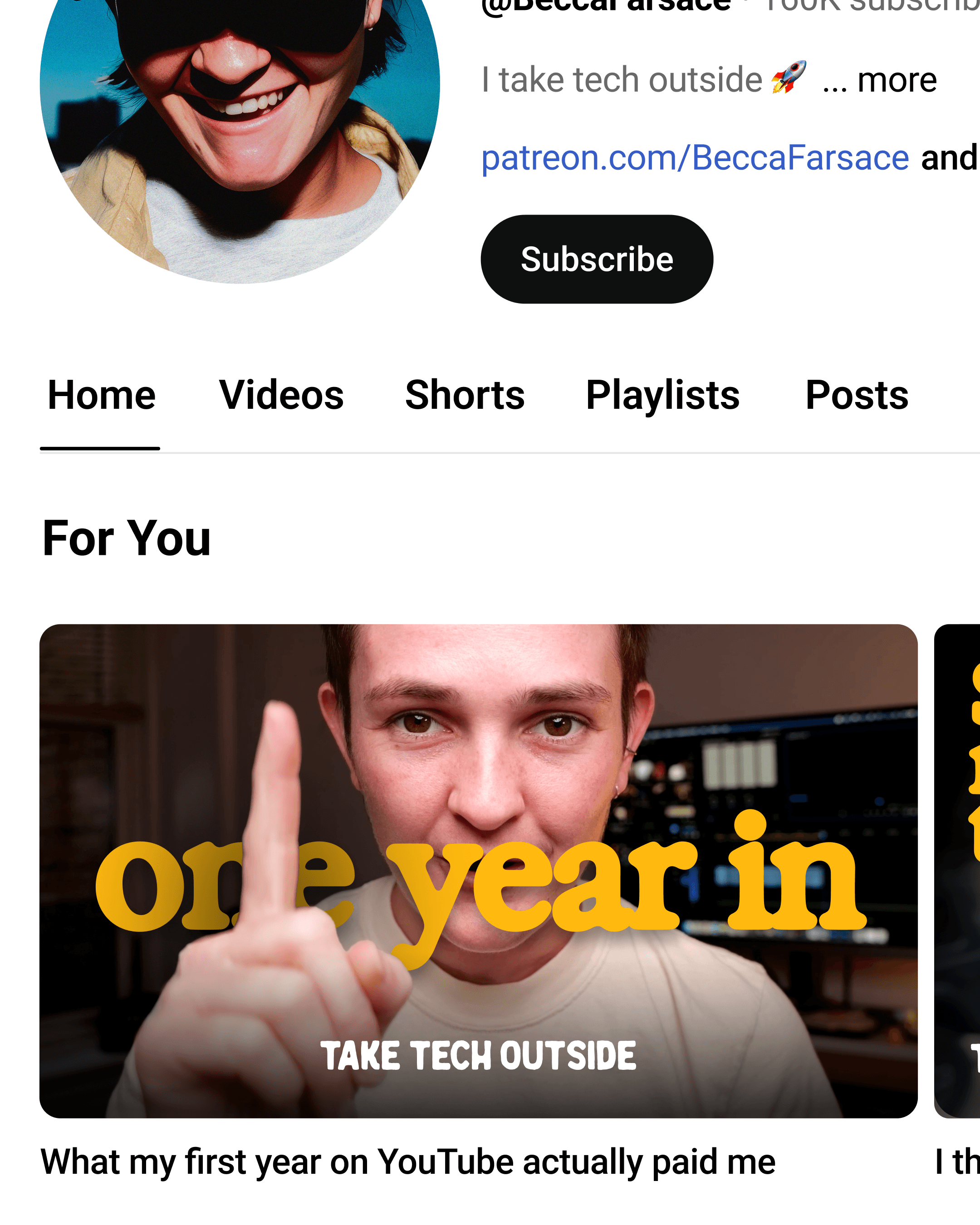Select the Home tab
980x1225 pixels.
coord(101,396)
